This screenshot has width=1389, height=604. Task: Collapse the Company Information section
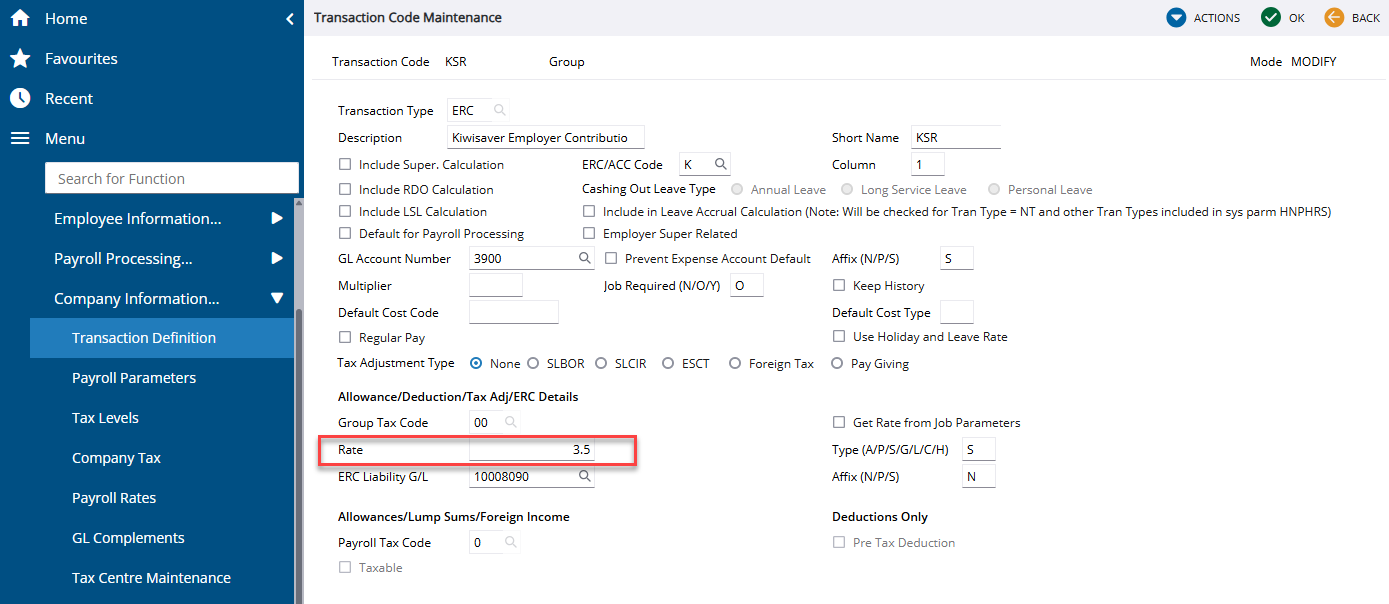pyautogui.click(x=277, y=298)
